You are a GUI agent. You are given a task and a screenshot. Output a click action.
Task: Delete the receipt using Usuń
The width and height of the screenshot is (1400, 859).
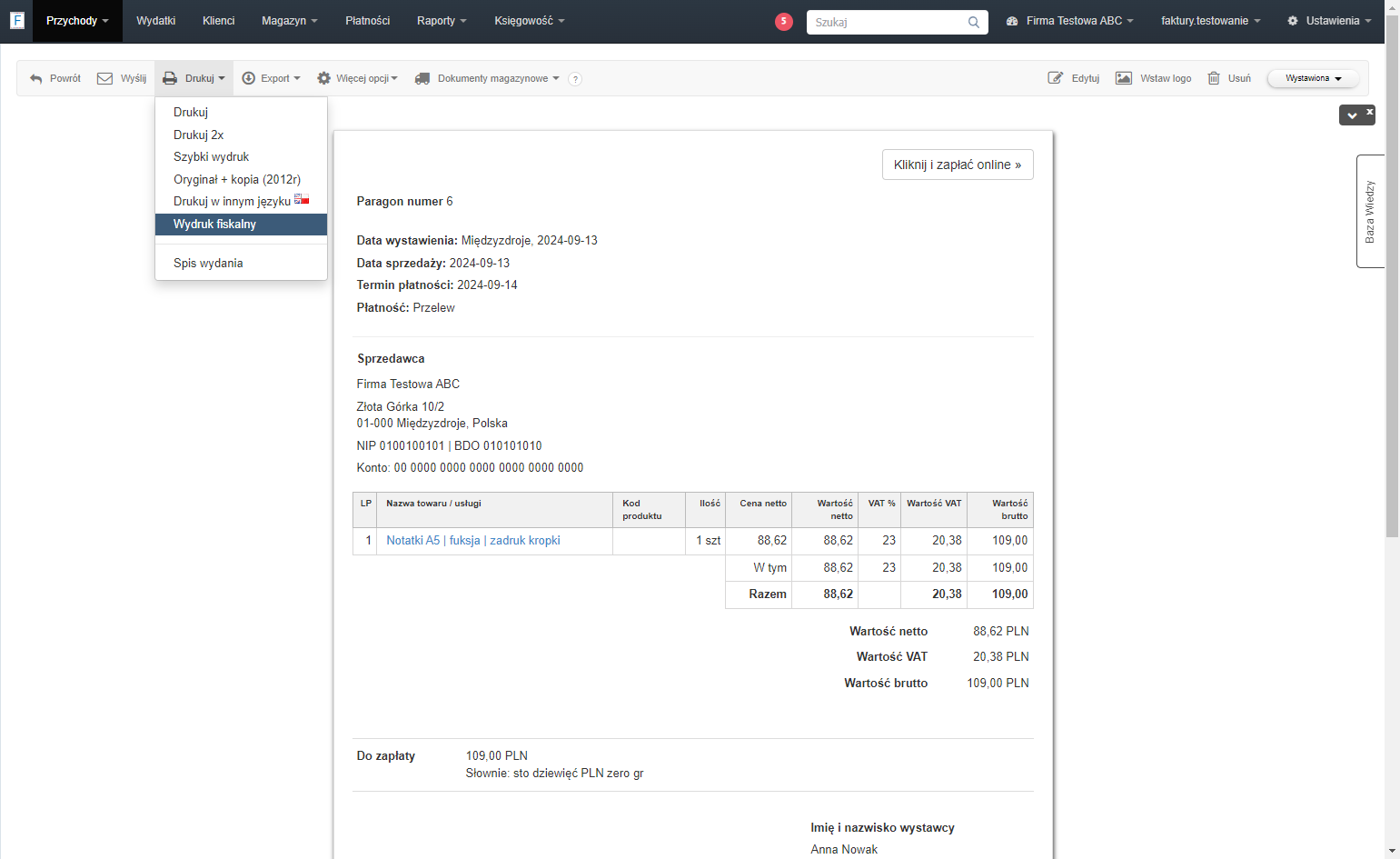[1229, 79]
